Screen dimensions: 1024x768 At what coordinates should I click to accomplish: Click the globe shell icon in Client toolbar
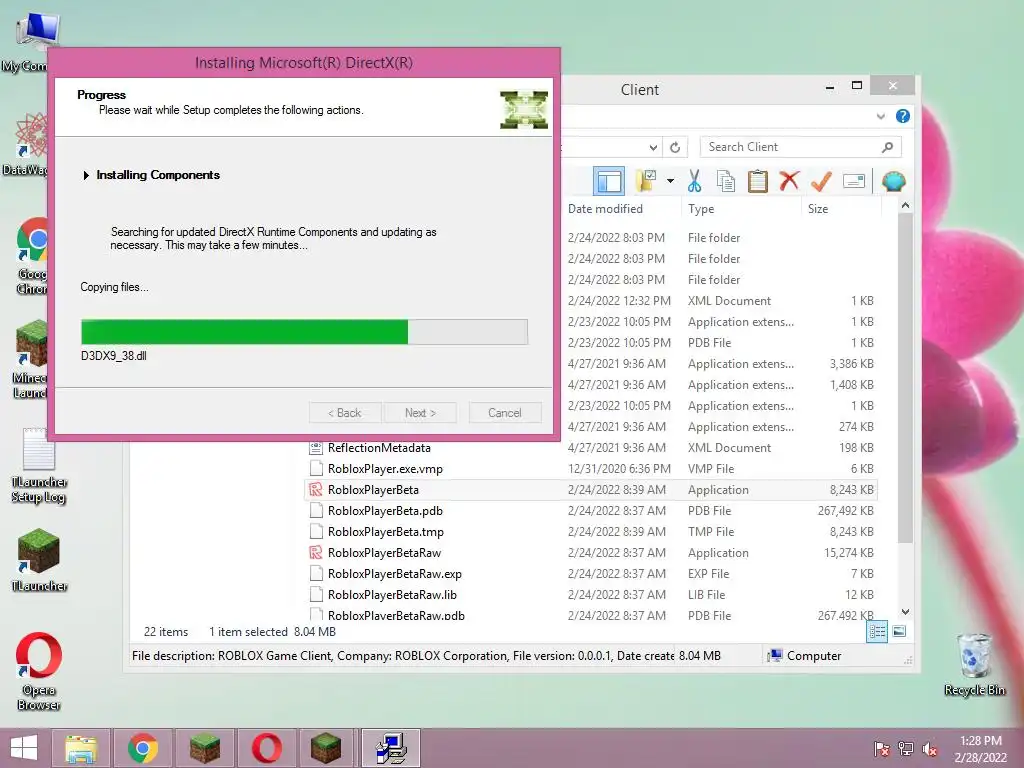click(x=893, y=181)
